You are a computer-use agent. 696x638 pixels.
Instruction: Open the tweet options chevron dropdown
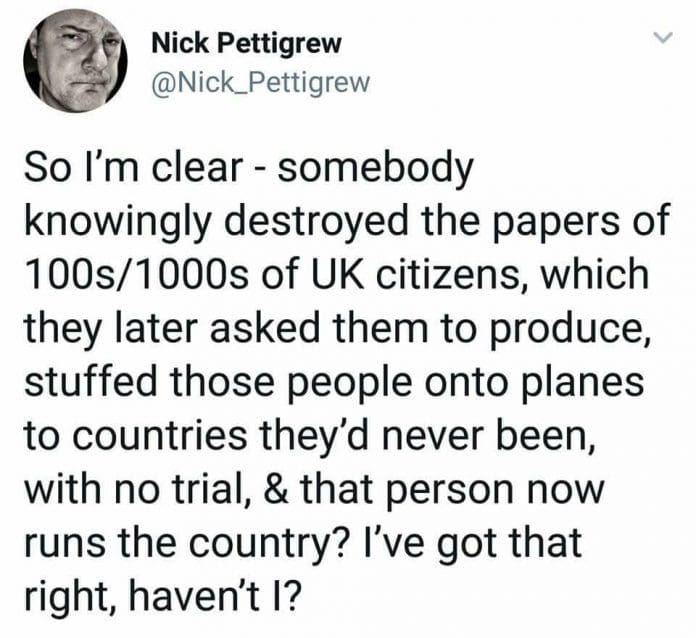(x=659, y=40)
